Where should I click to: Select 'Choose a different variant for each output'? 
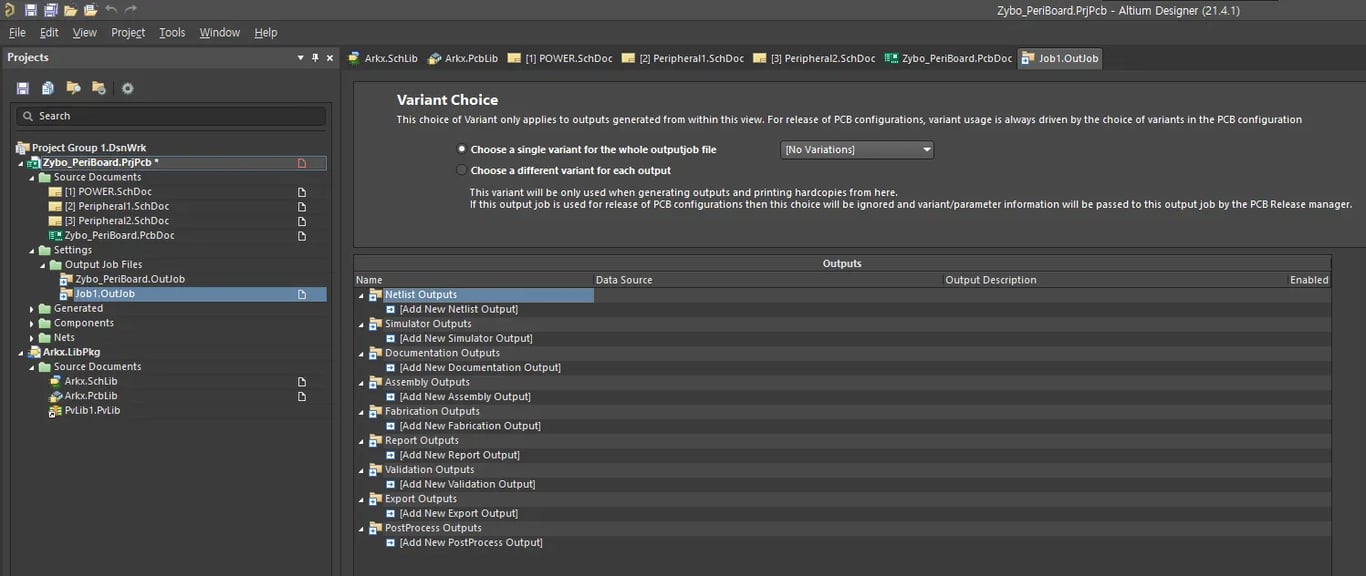461,170
